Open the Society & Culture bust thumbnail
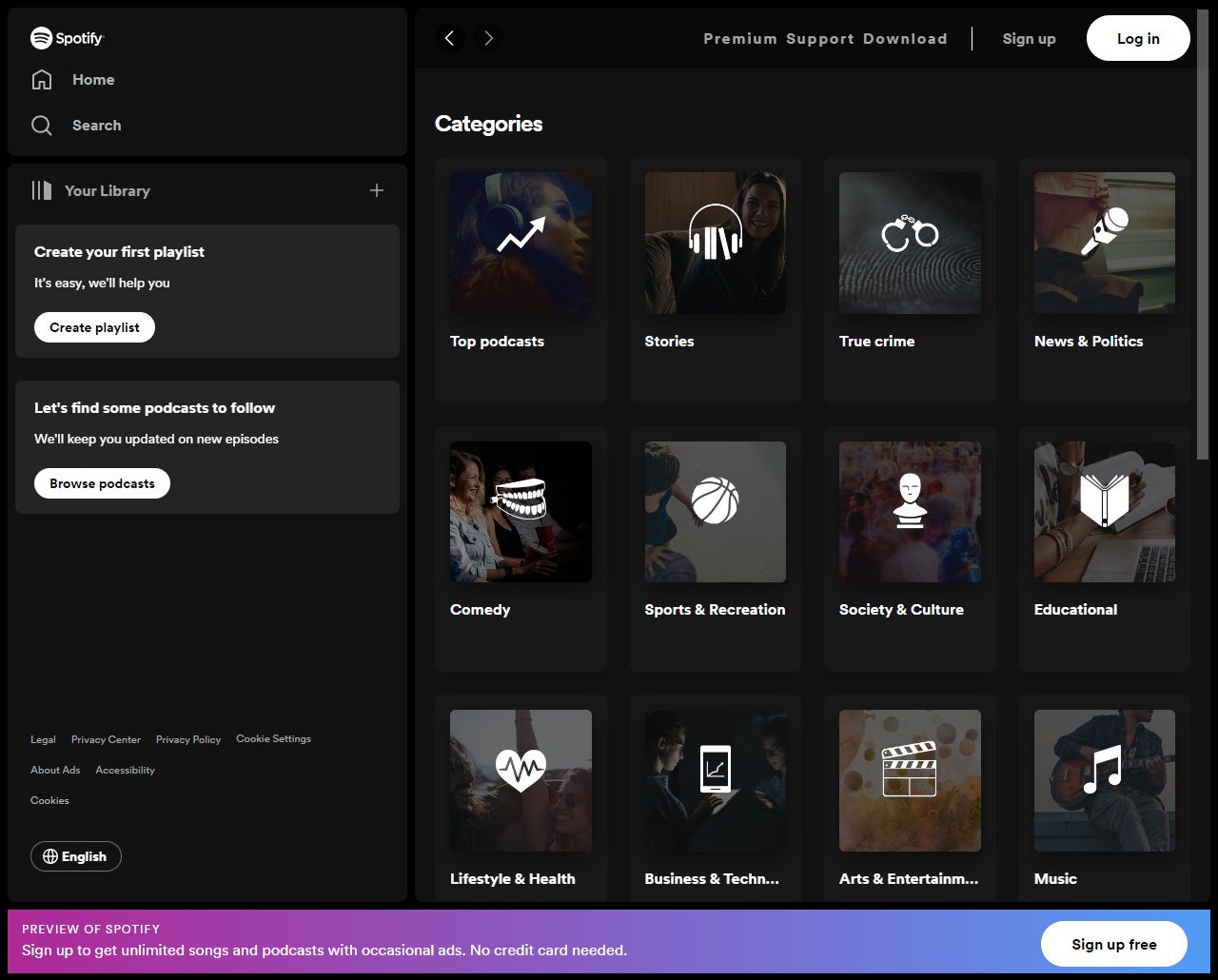1218x980 pixels. pos(910,512)
